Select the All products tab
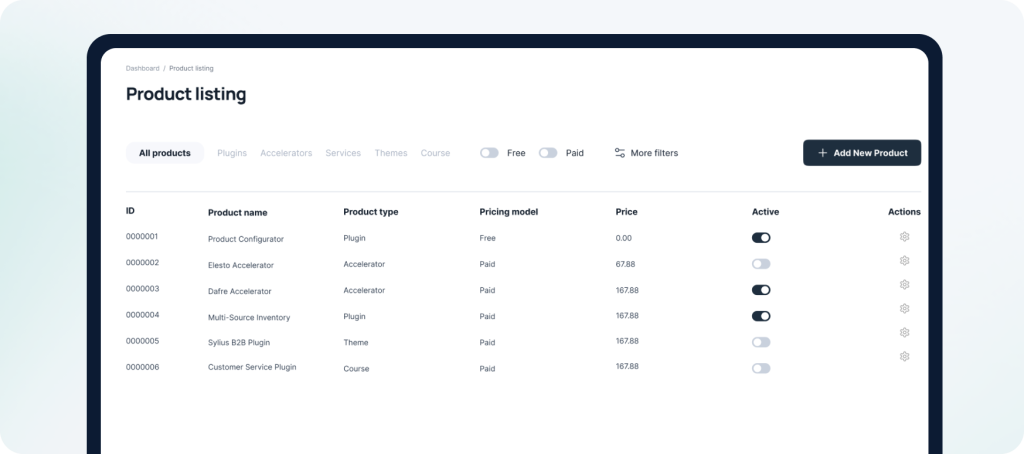The image size is (1024, 454). point(165,153)
